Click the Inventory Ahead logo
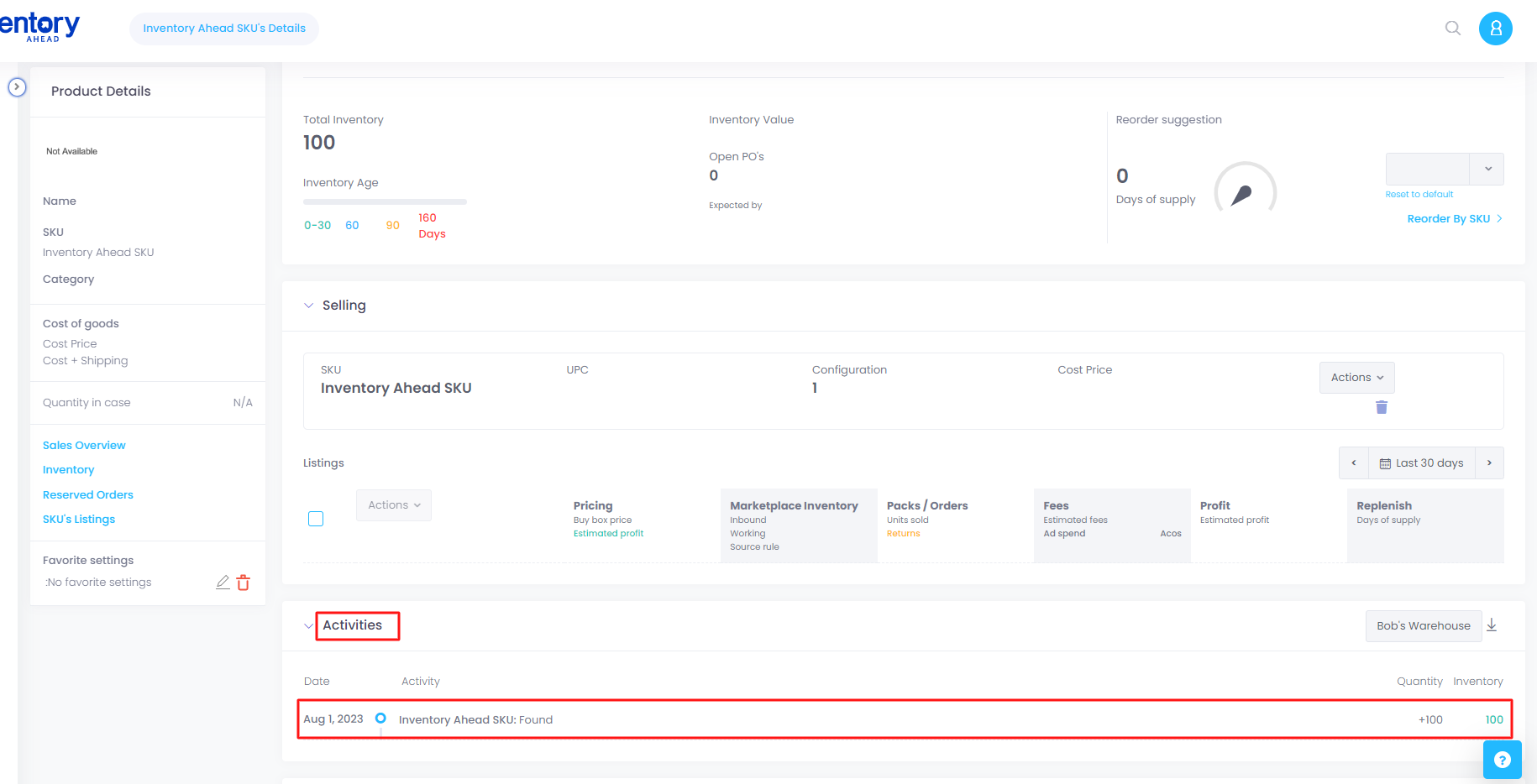 point(39,27)
